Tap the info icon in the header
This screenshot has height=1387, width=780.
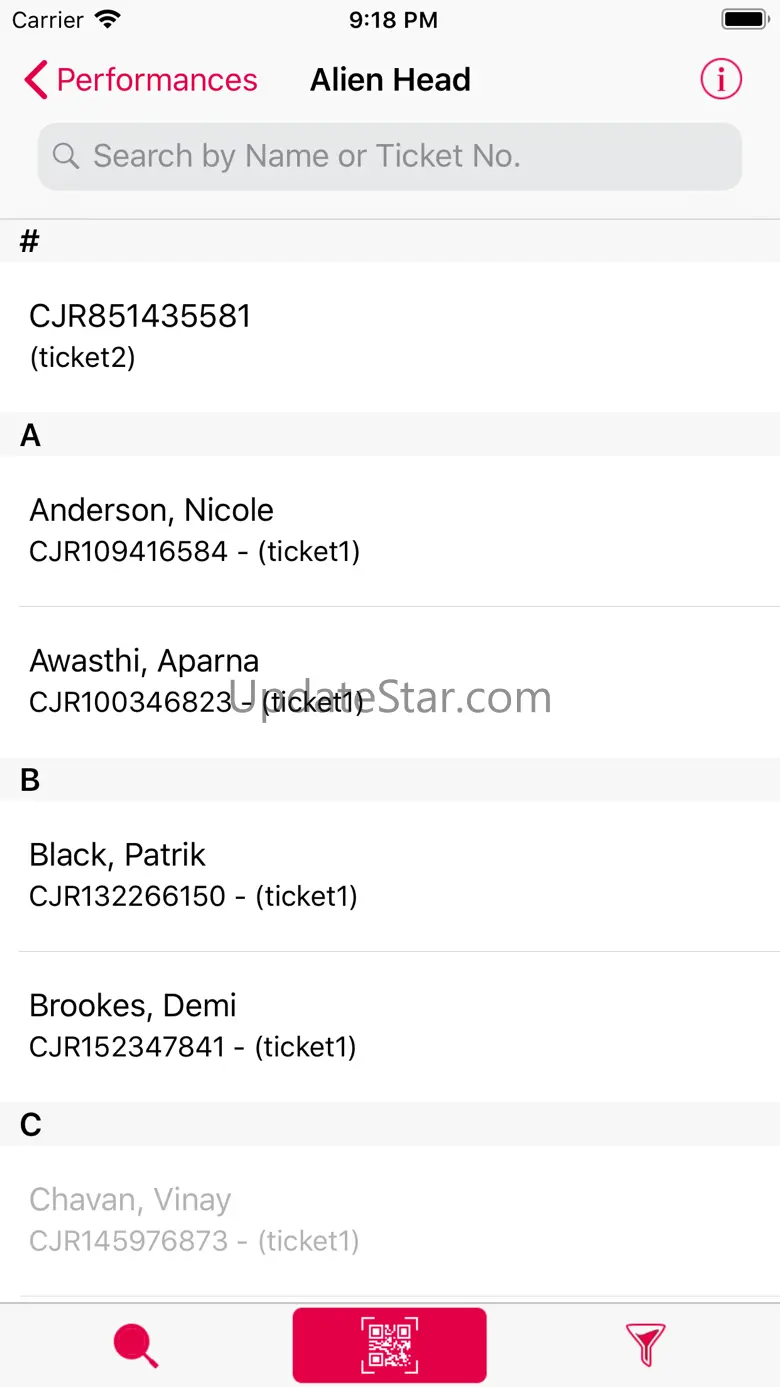point(721,79)
